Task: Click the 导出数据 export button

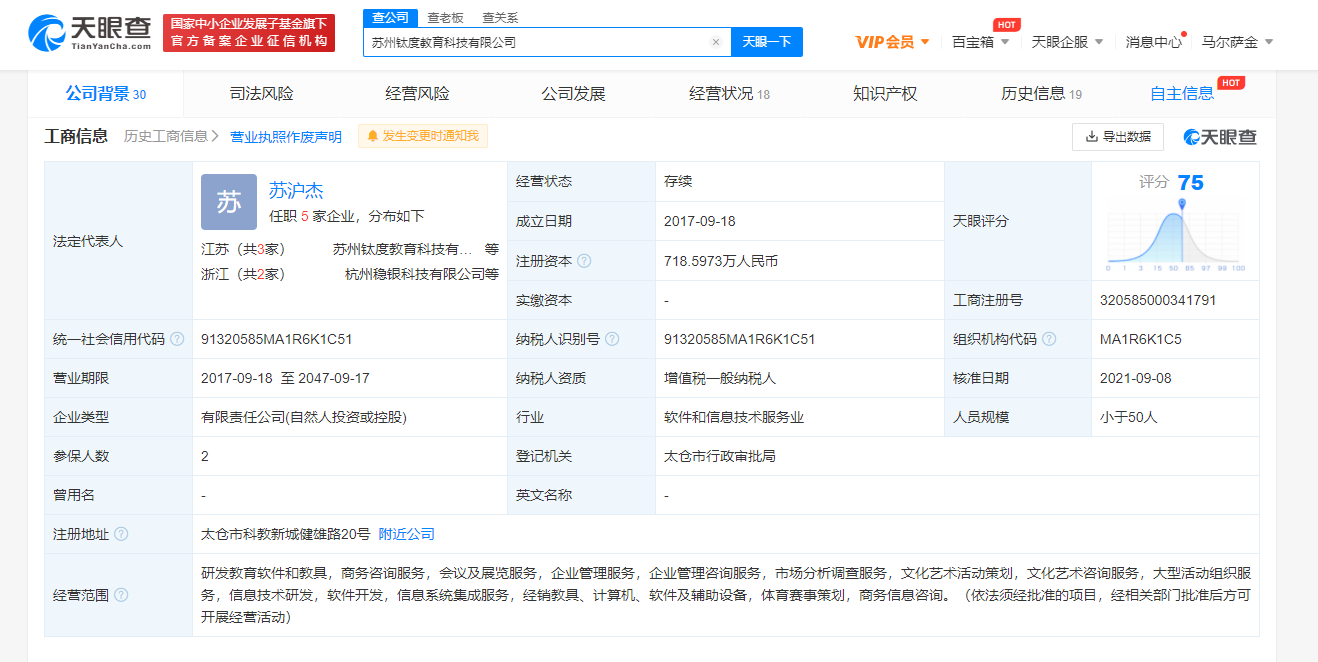Action: tap(1118, 137)
